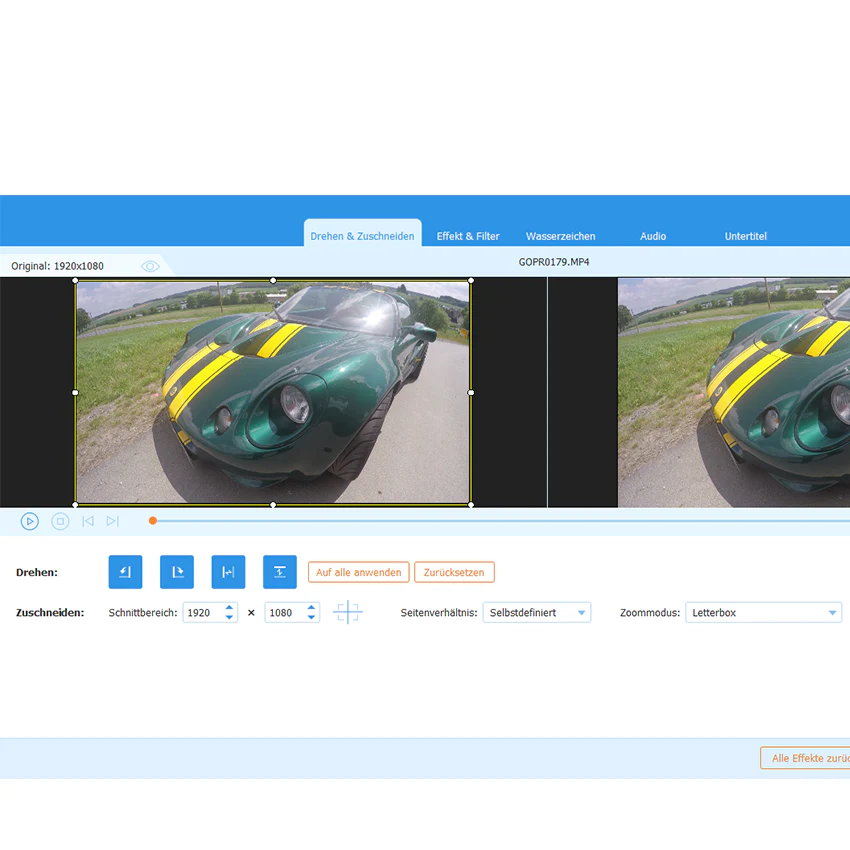
Task: Increase crop width 1920 value
Action: tap(229, 608)
